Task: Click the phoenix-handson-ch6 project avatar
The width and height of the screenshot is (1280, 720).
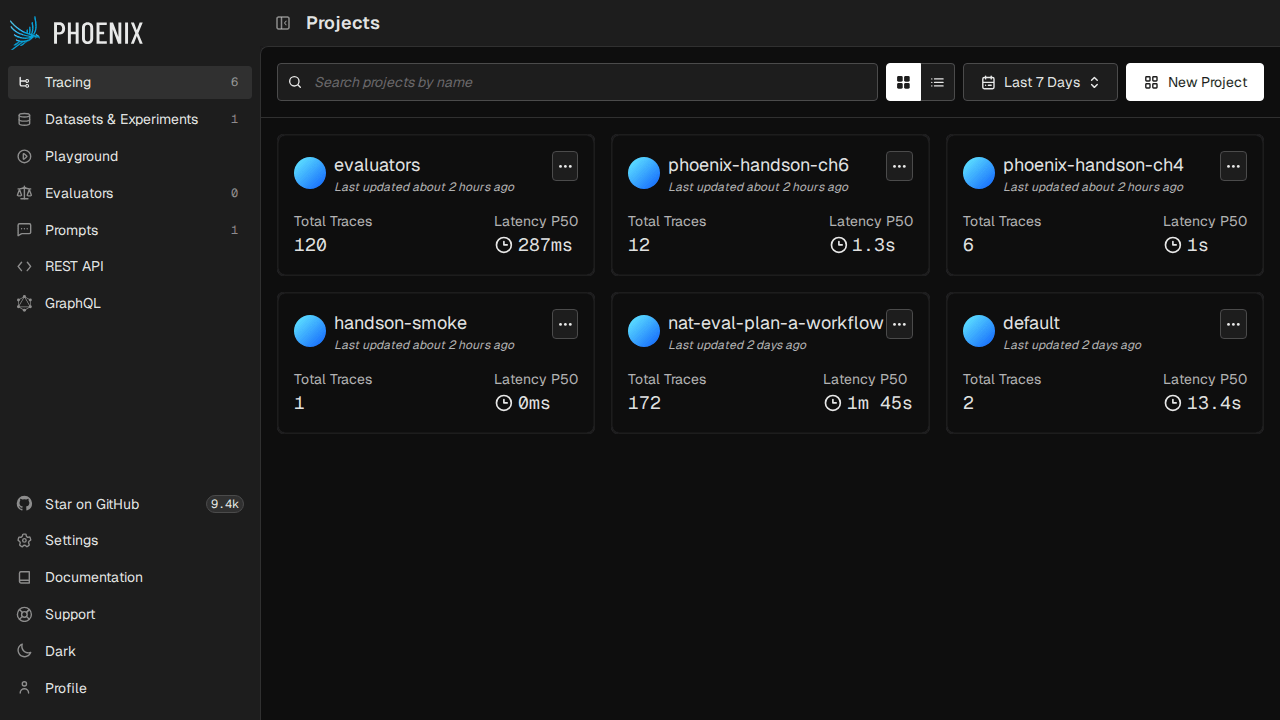Action: coord(644,173)
